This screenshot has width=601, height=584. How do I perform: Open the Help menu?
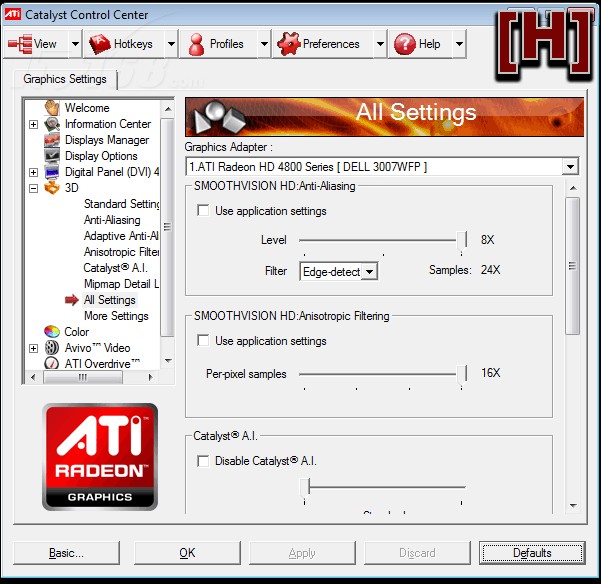tap(421, 44)
